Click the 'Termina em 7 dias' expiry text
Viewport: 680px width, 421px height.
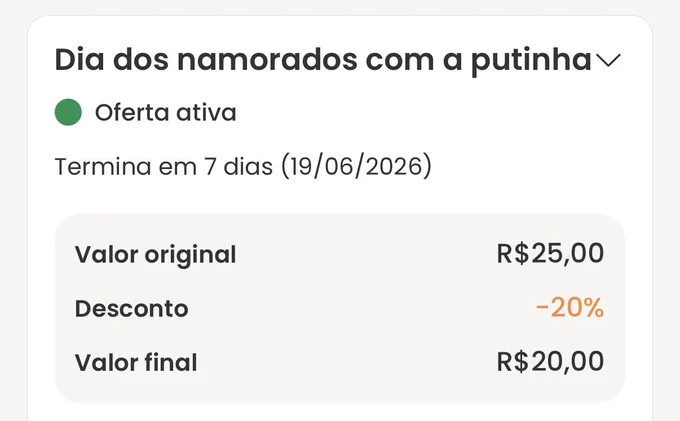pos(163,166)
